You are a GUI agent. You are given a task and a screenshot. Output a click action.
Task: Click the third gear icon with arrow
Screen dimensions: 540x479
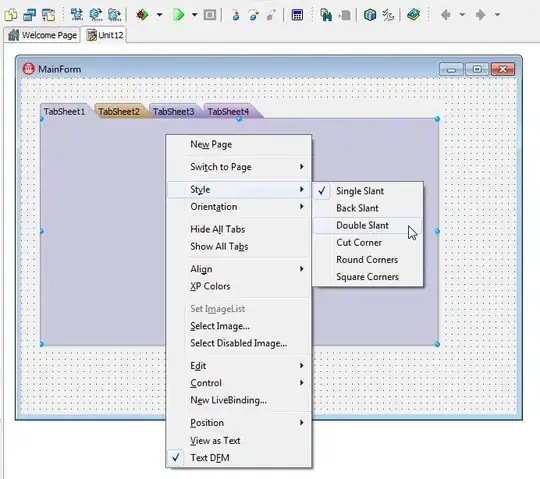[114, 15]
